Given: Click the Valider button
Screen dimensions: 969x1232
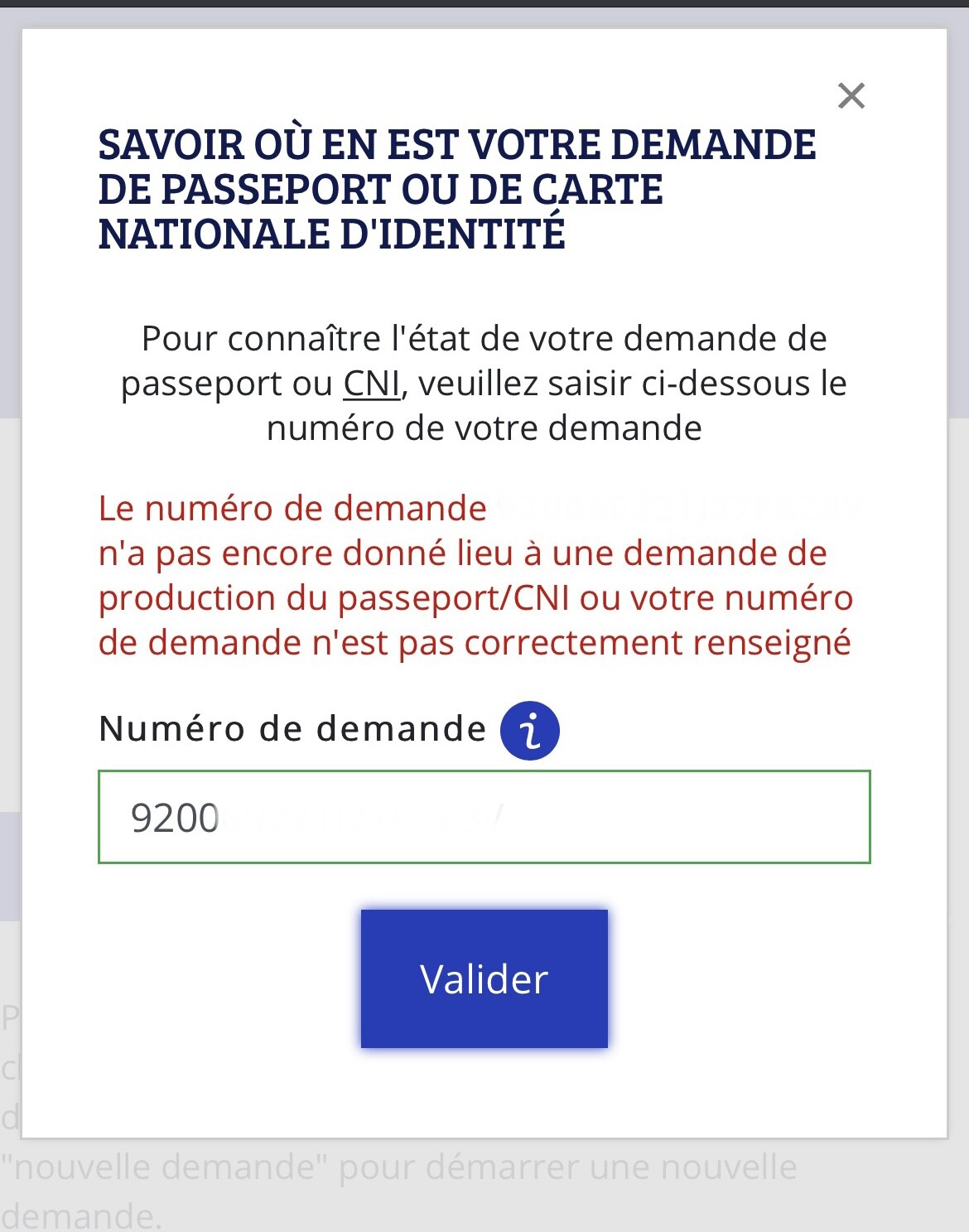Looking at the screenshot, I should click(485, 978).
